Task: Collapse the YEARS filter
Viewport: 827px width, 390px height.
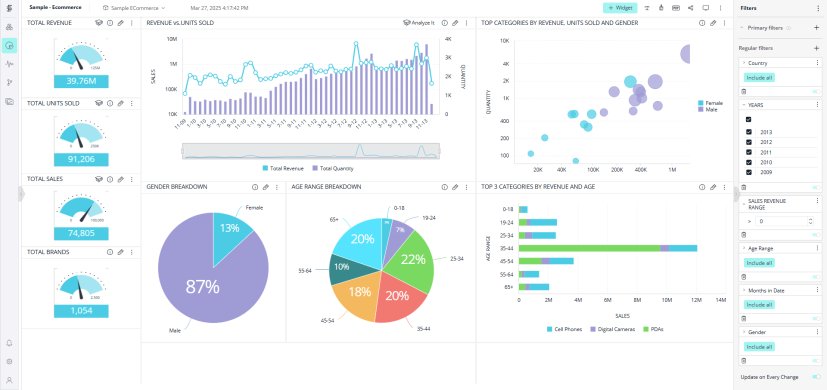Action: [x=744, y=105]
